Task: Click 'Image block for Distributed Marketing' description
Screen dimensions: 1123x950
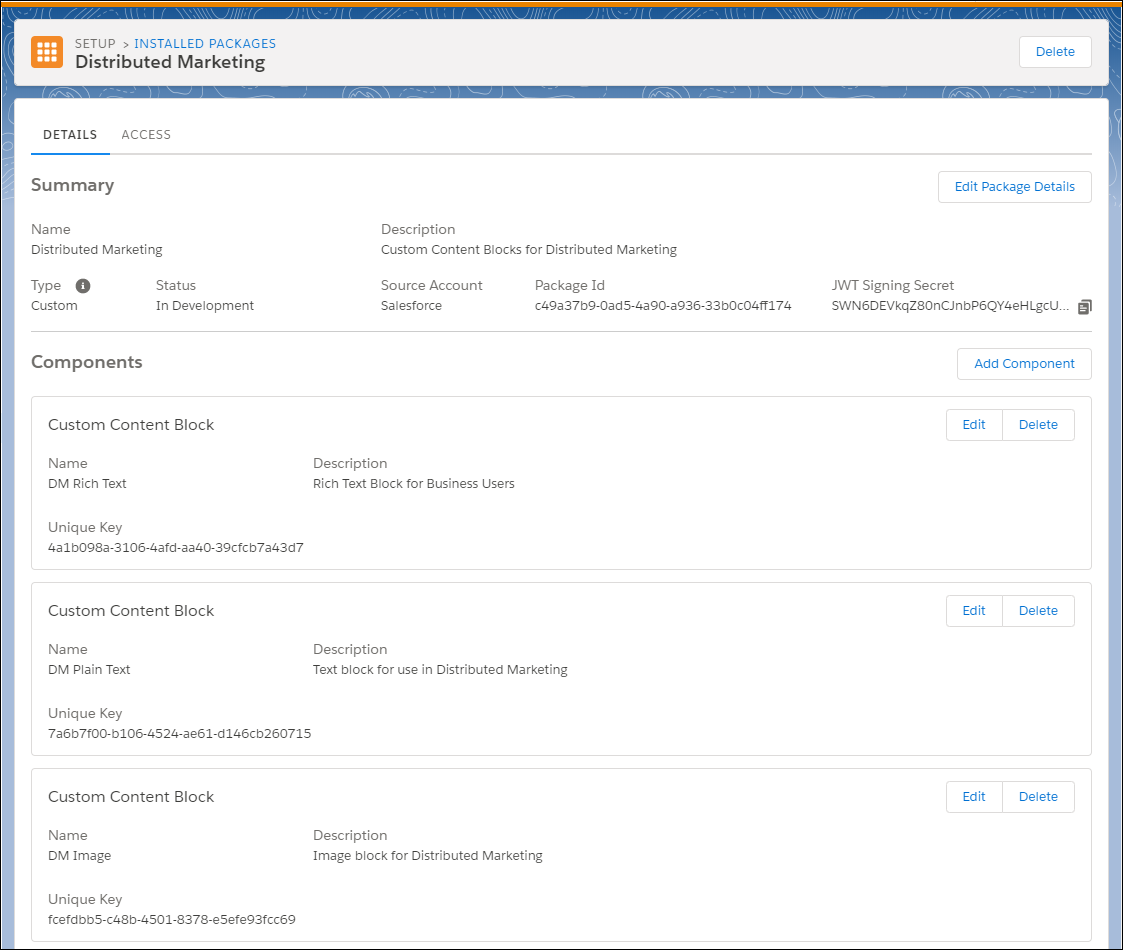Action: (428, 855)
